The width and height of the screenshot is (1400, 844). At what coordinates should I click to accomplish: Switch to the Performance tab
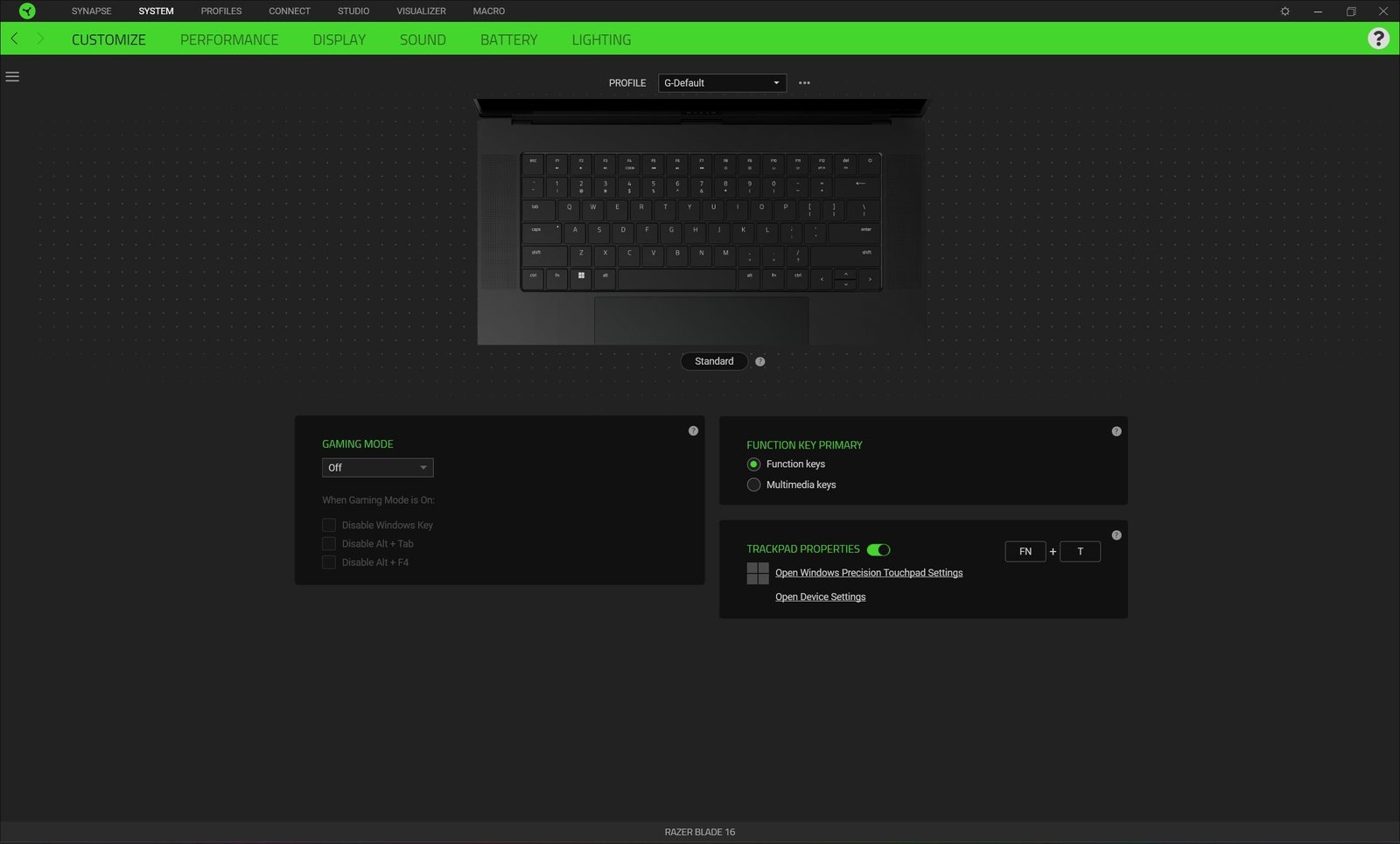(x=229, y=39)
